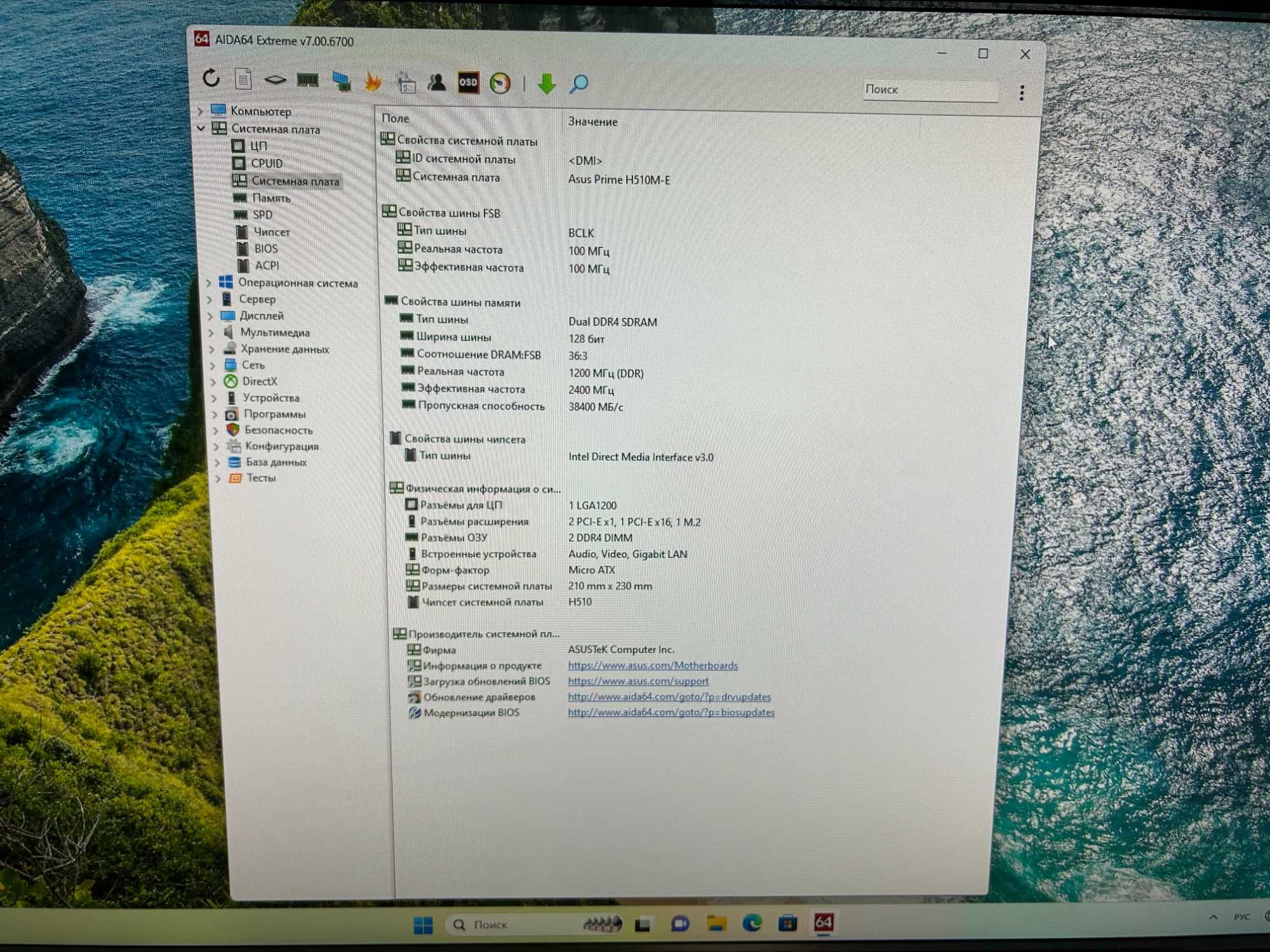The height and width of the screenshot is (952, 1270).
Task: Open memory module benchmark icon
Action: [x=308, y=80]
